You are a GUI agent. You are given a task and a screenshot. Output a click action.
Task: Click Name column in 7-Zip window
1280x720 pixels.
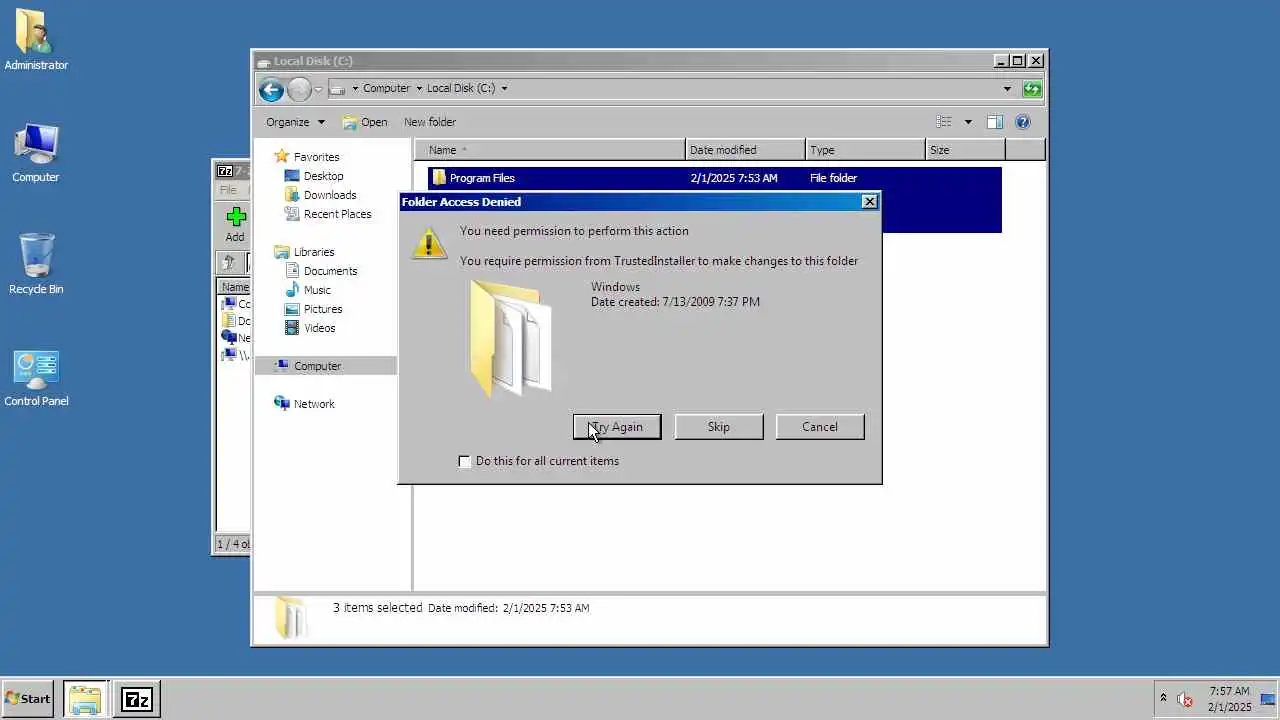click(x=235, y=287)
